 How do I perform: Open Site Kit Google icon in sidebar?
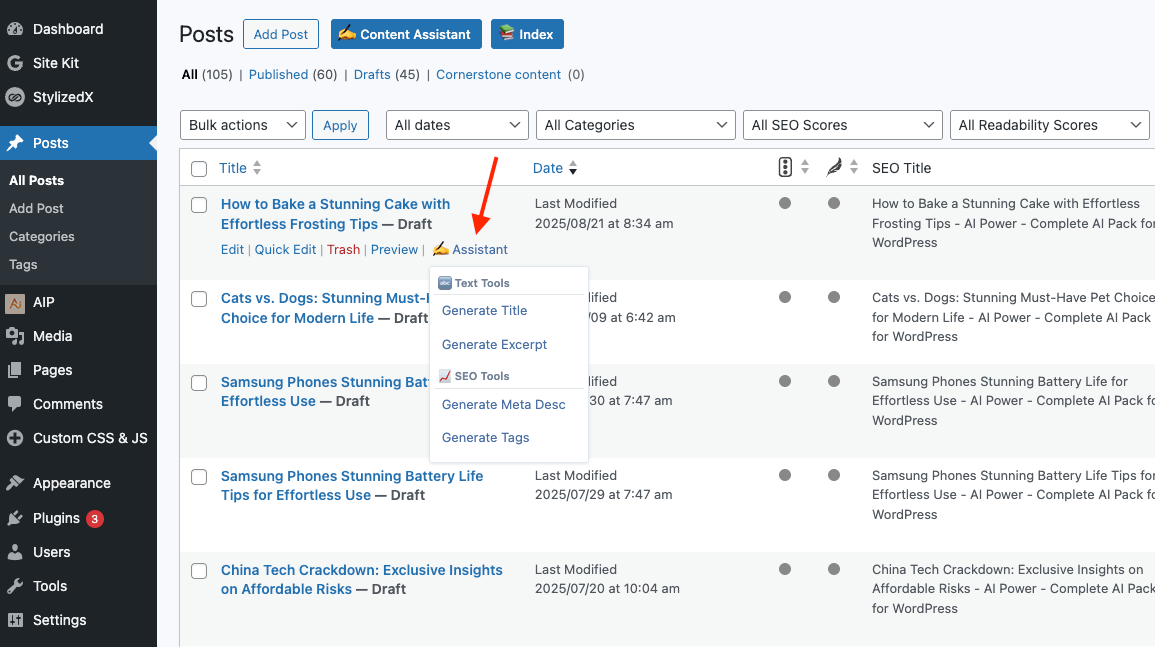[15, 63]
